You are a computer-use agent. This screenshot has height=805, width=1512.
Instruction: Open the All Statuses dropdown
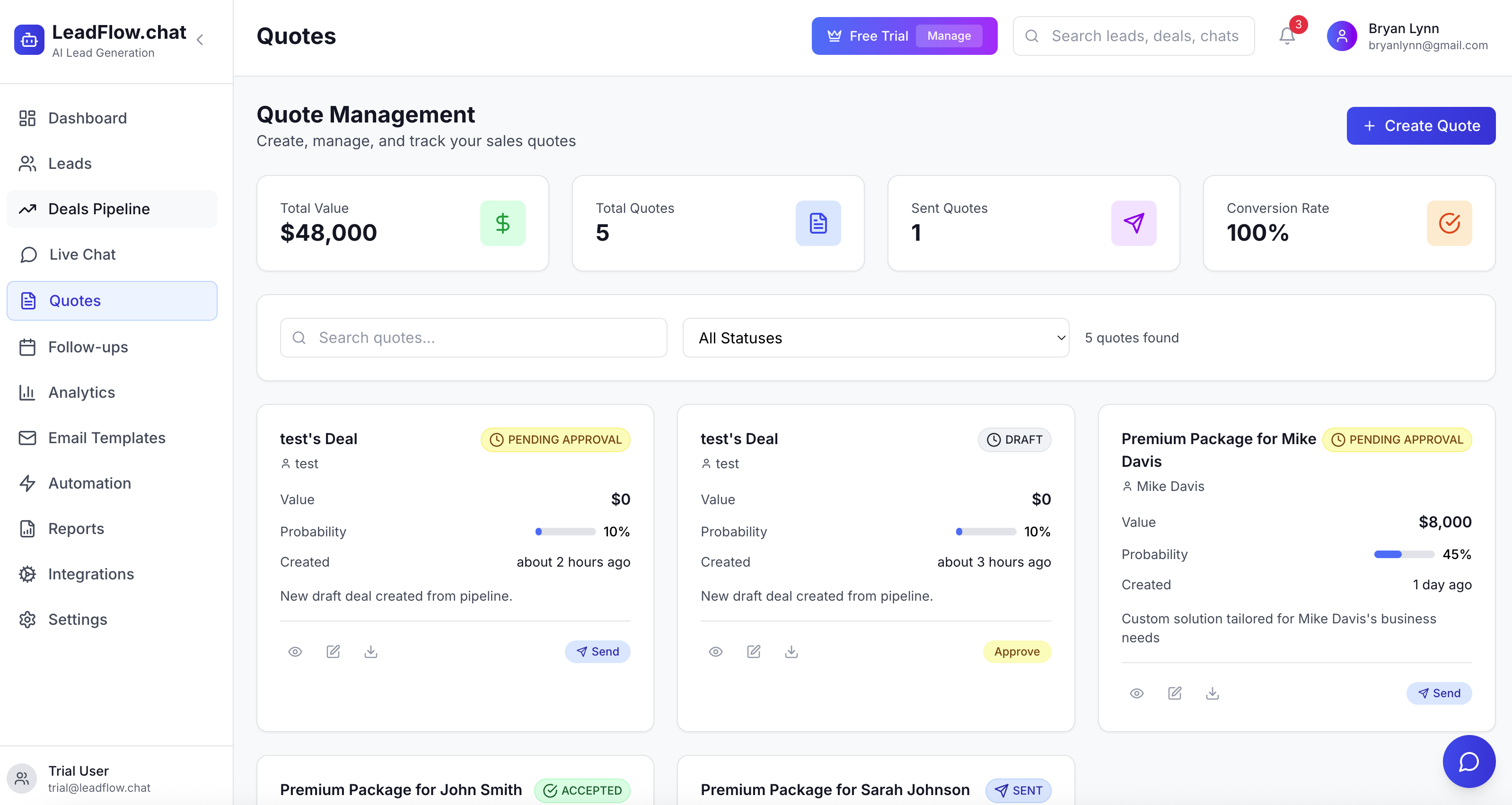(876, 338)
